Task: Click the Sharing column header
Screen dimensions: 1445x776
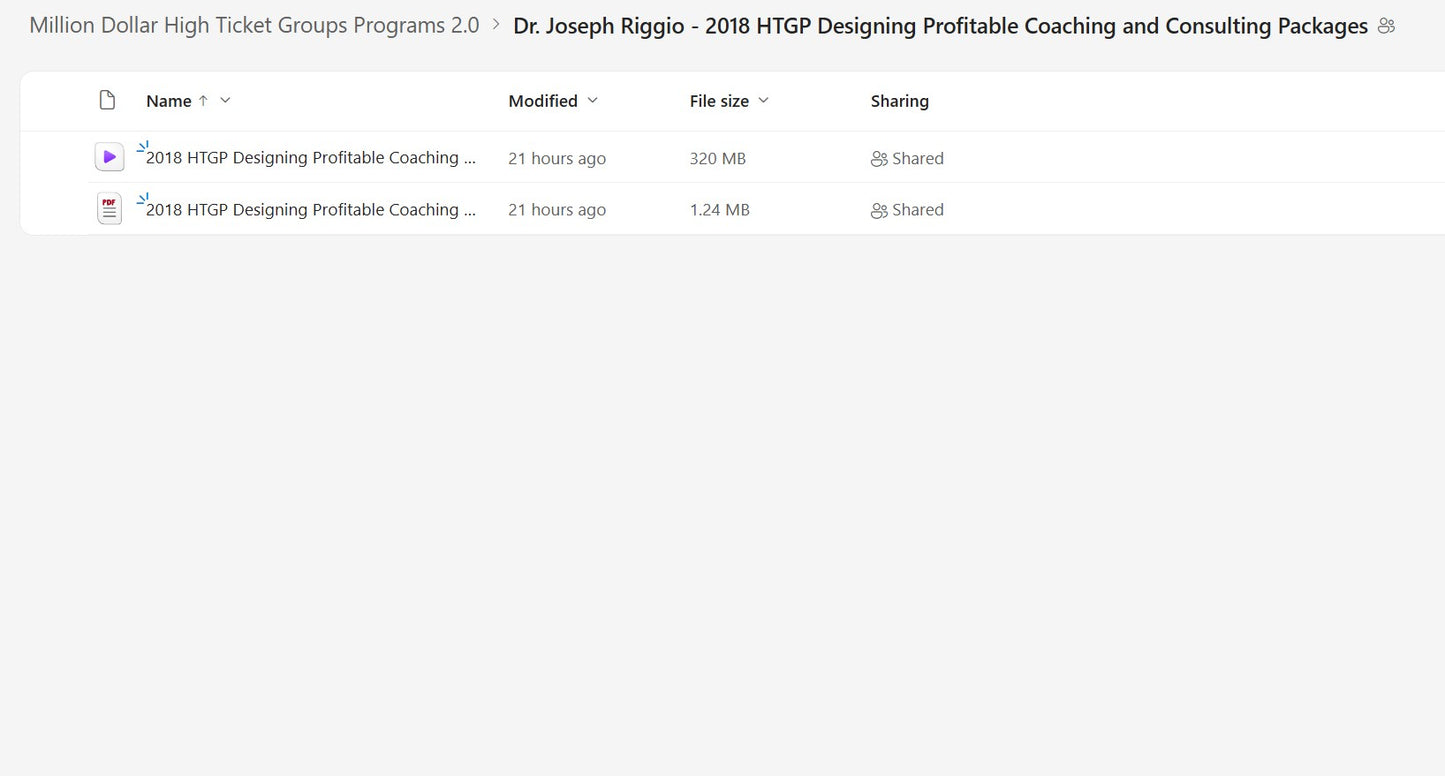Action: pyautogui.click(x=899, y=100)
